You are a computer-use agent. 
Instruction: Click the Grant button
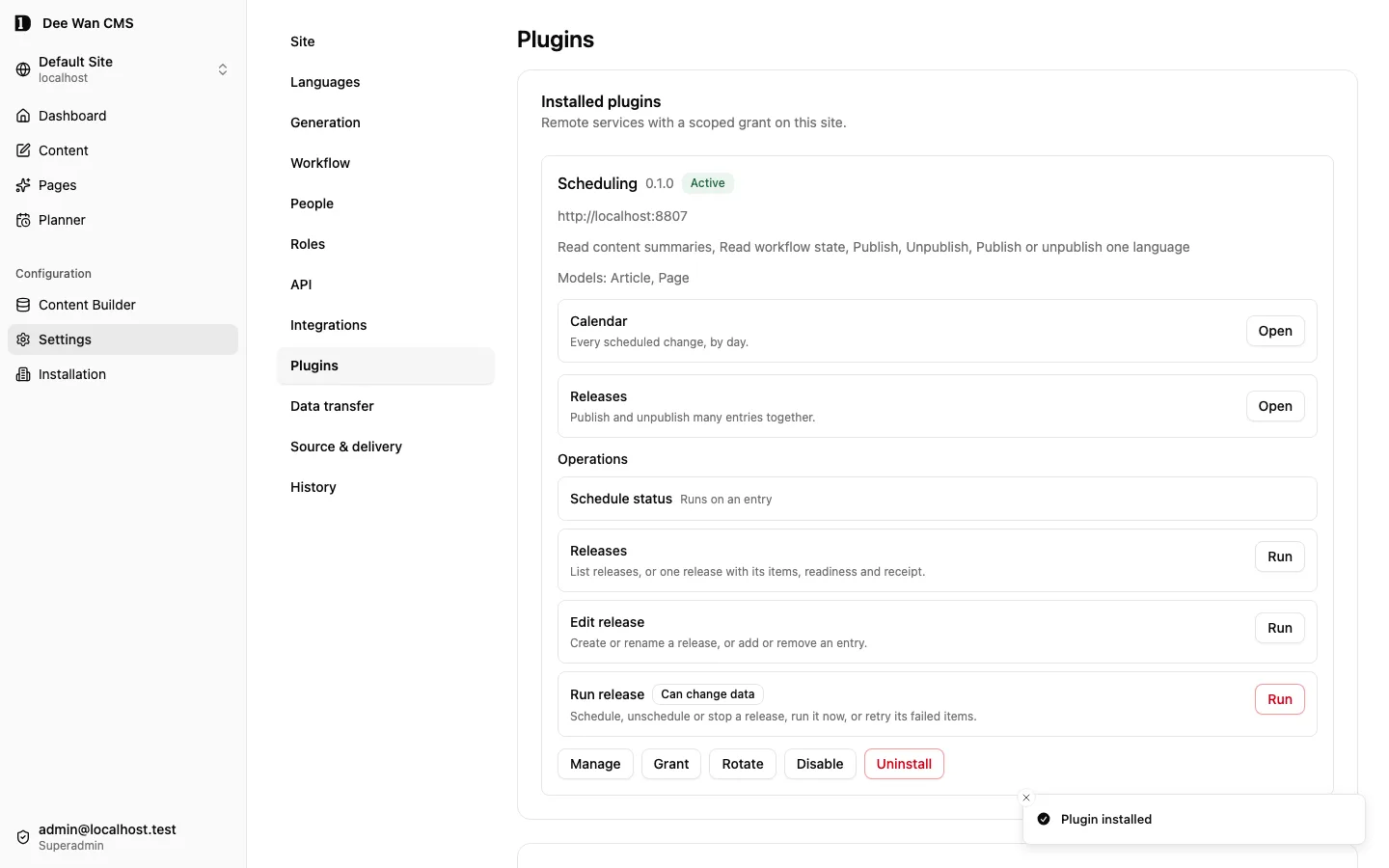(671, 764)
